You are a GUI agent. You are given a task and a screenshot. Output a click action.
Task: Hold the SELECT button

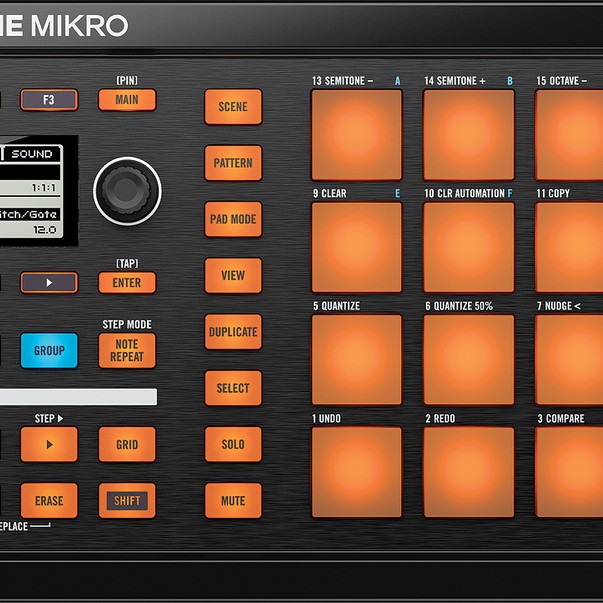coord(233,388)
